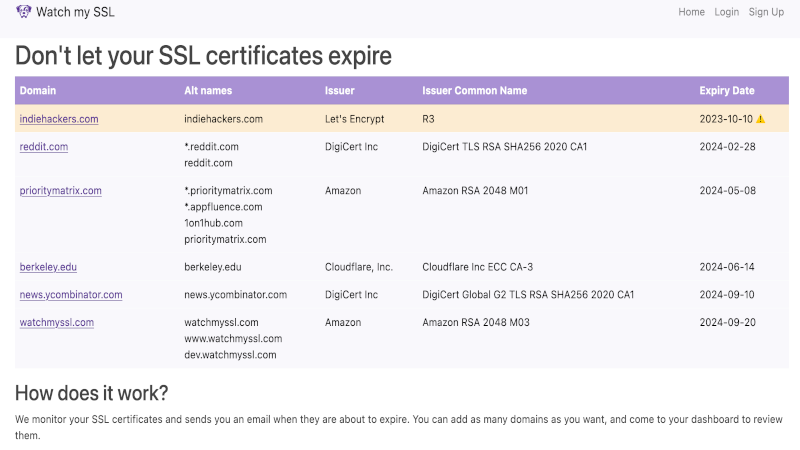Click the Watch my SSL brand title
This screenshot has height=450, width=800.
coord(76,12)
